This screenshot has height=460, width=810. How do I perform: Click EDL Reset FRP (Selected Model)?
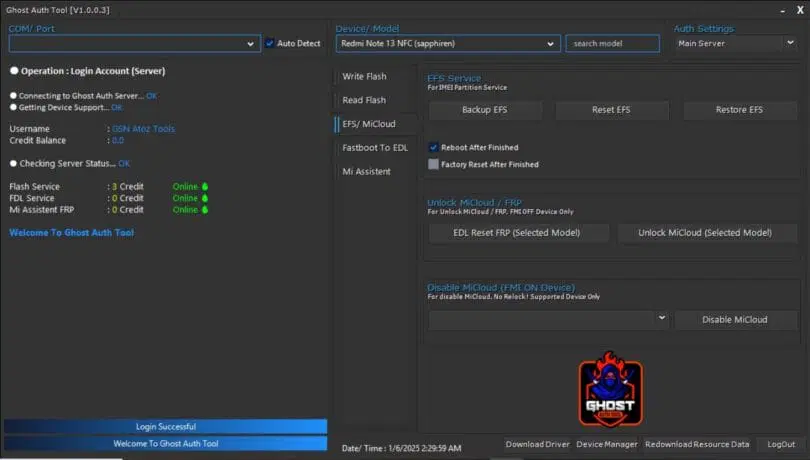click(518, 233)
